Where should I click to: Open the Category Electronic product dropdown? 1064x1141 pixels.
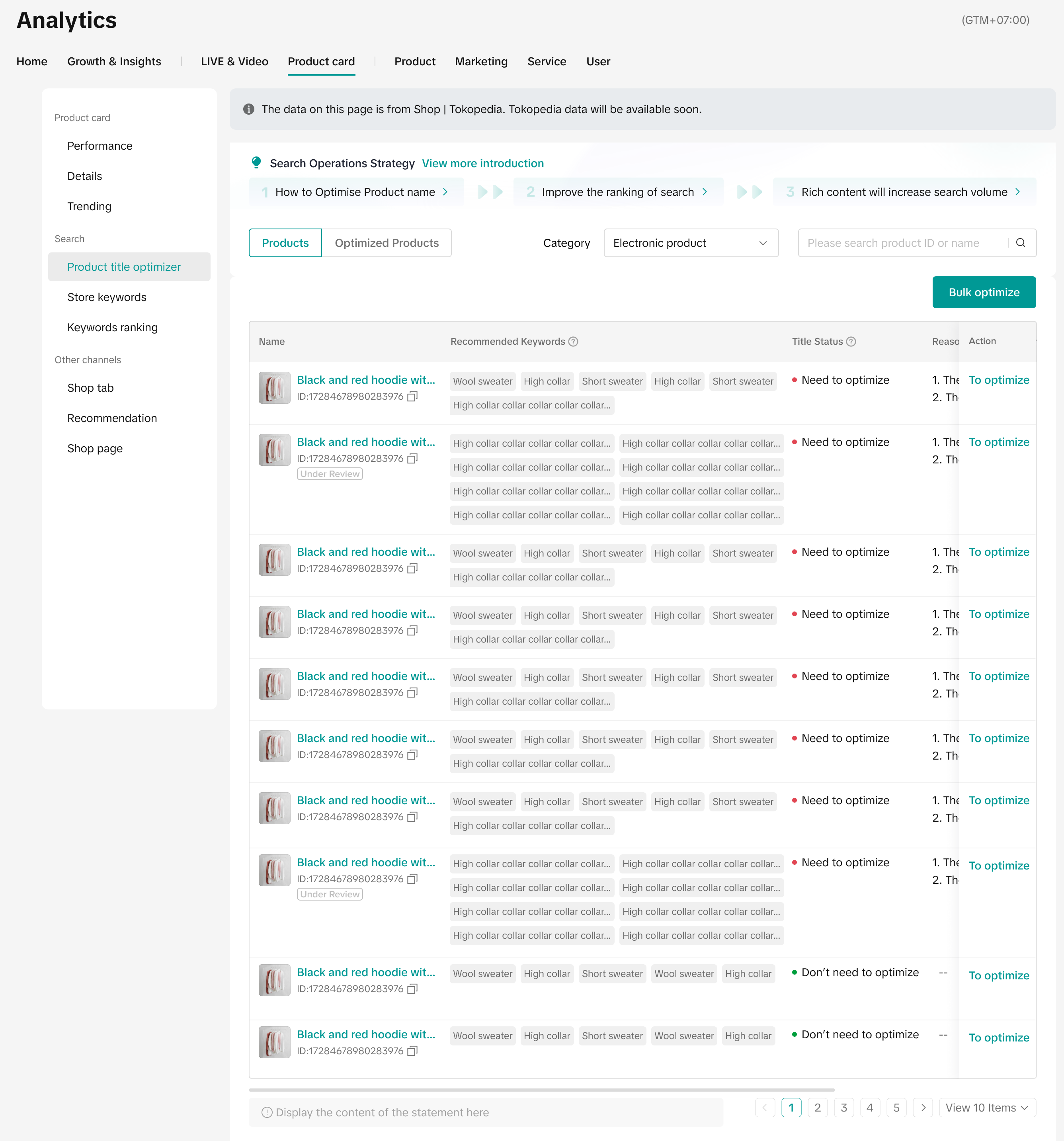[x=690, y=243]
